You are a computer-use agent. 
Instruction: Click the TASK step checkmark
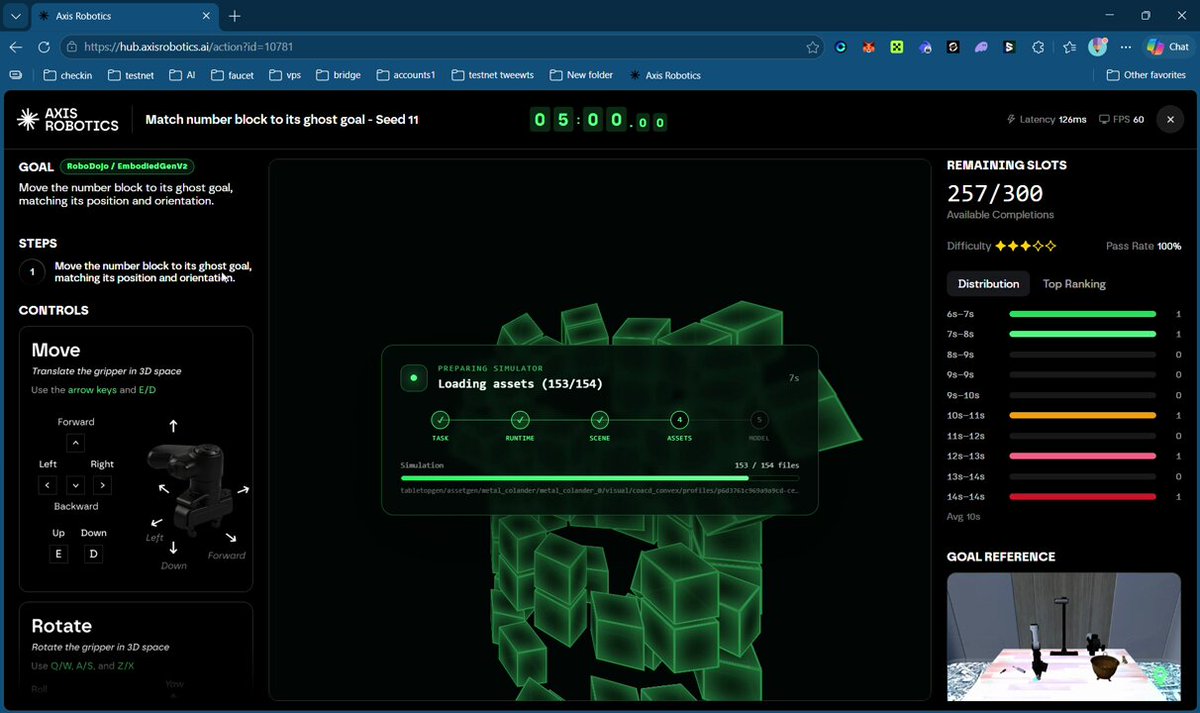(x=441, y=420)
